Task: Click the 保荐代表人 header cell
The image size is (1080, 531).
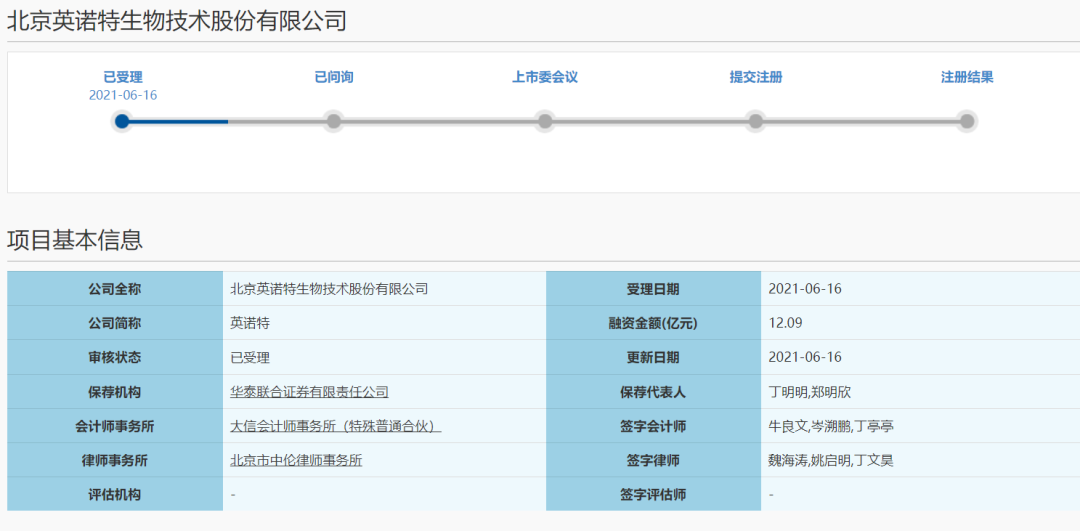Action: click(653, 392)
